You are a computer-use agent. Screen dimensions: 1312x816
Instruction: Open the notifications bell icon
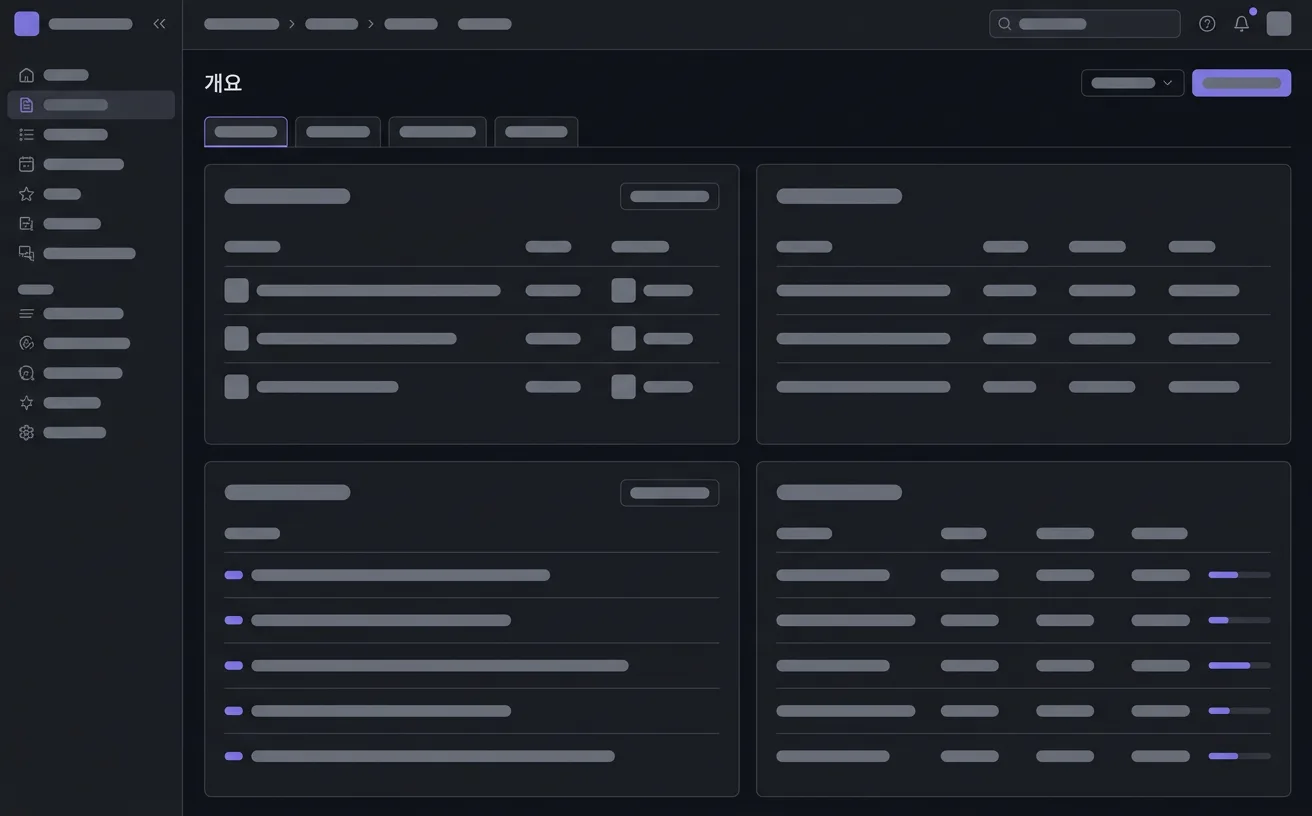1241,24
